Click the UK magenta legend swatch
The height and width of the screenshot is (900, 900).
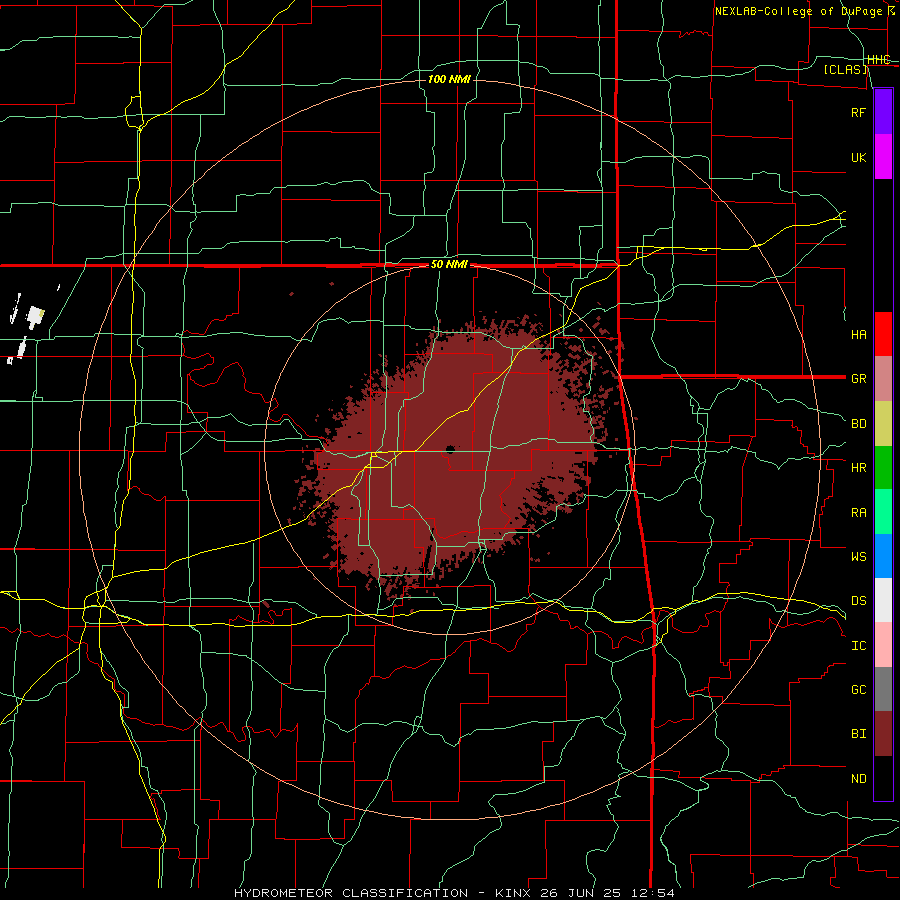pos(883,157)
